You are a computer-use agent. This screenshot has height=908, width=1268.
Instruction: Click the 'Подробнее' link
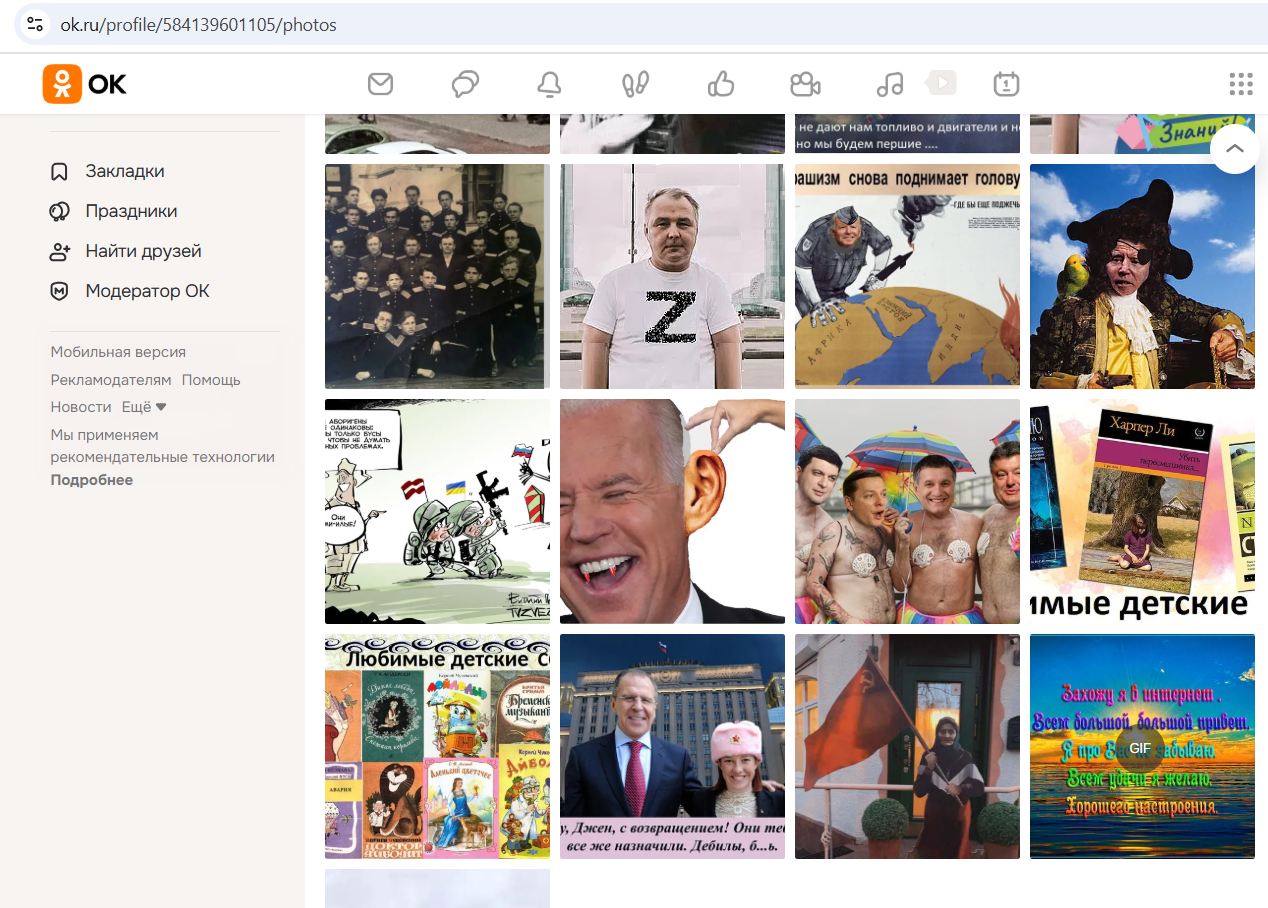click(x=92, y=480)
